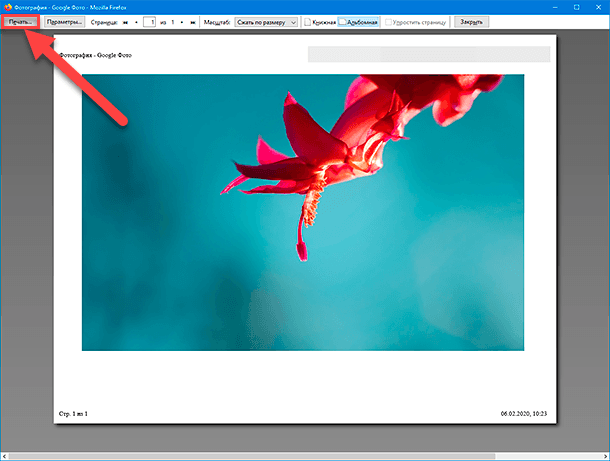Maximize the Firefox window
Screen dimensions: 610x461
point(578,6)
